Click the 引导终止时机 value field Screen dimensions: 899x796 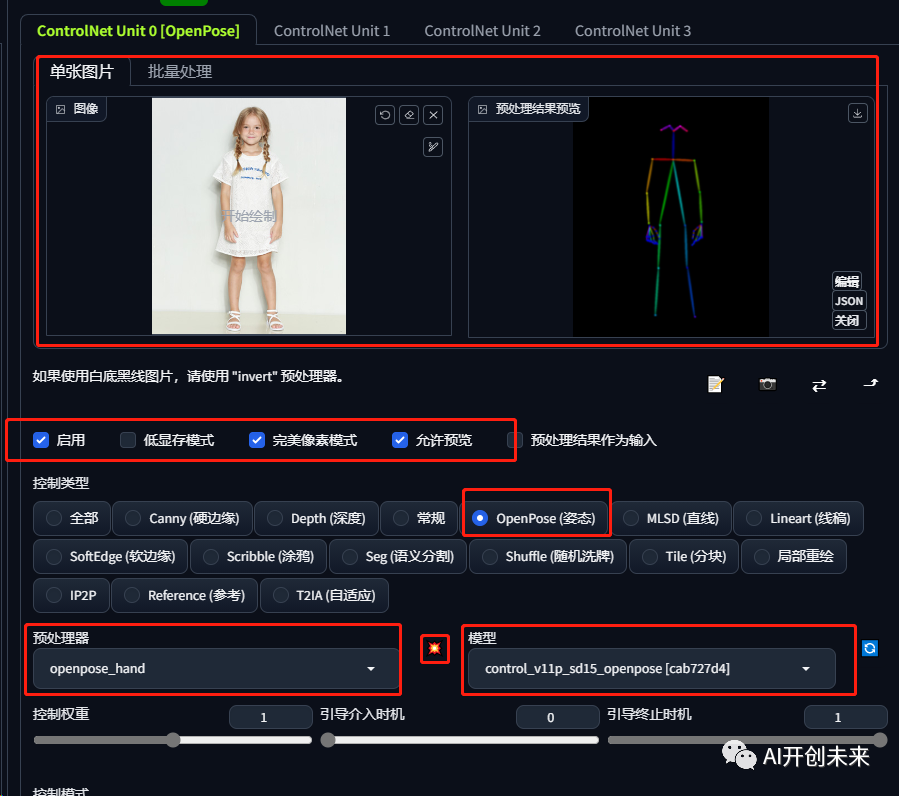pos(846,717)
